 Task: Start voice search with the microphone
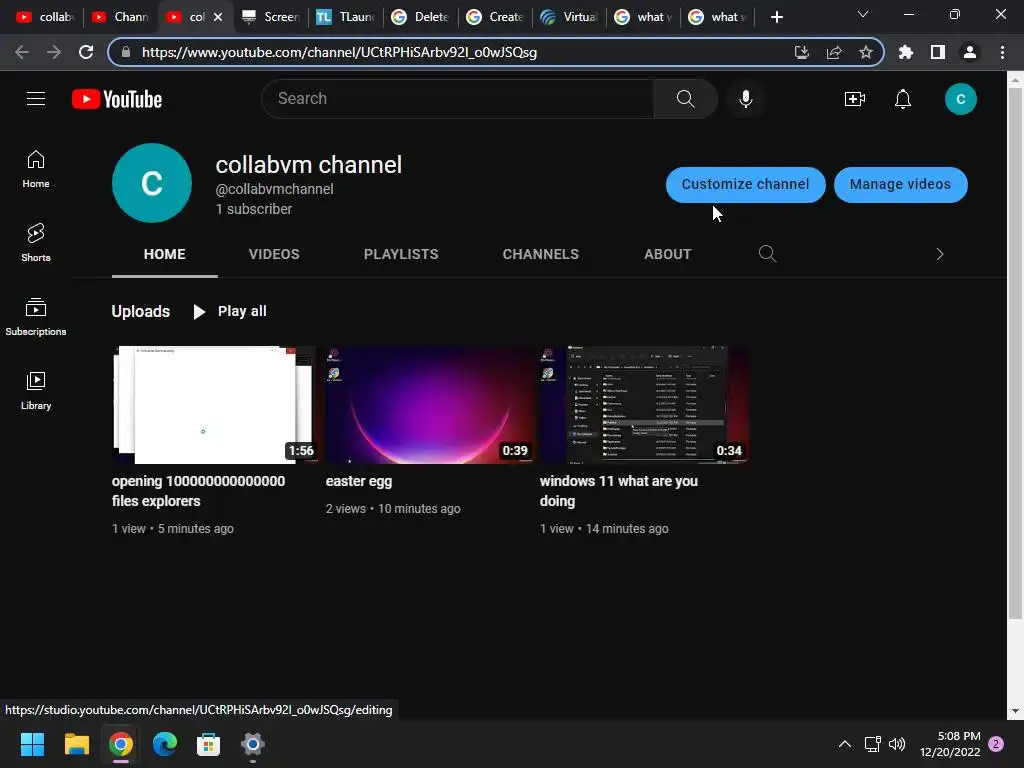pos(745,99)
